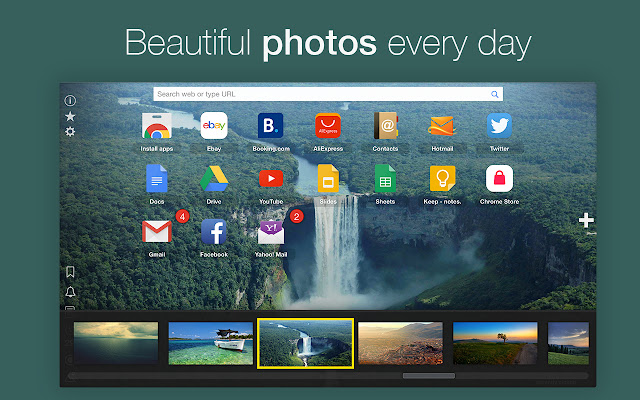Launch the Facebook shortcut
The height and width of the screenshot is (400, 640).
214,231
